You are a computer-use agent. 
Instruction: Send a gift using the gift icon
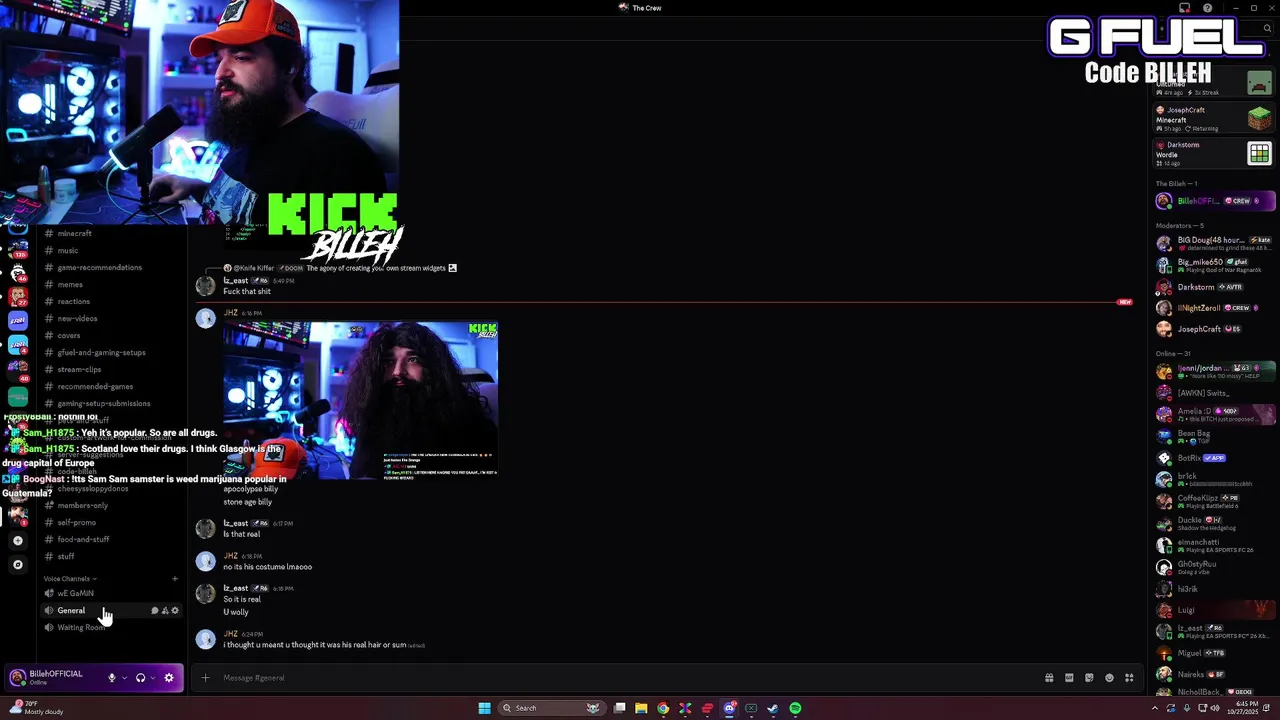point(1049,678)
